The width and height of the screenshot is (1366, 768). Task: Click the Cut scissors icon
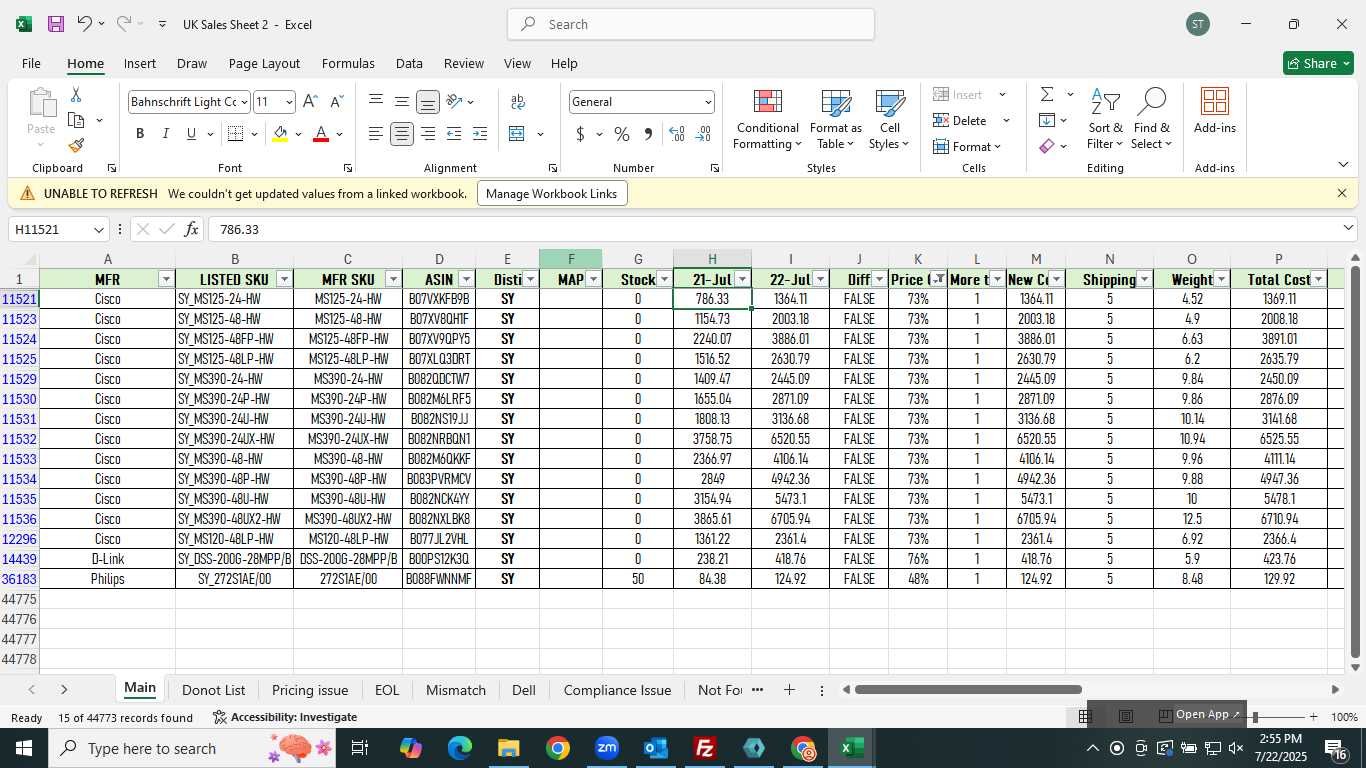[75, 94]
